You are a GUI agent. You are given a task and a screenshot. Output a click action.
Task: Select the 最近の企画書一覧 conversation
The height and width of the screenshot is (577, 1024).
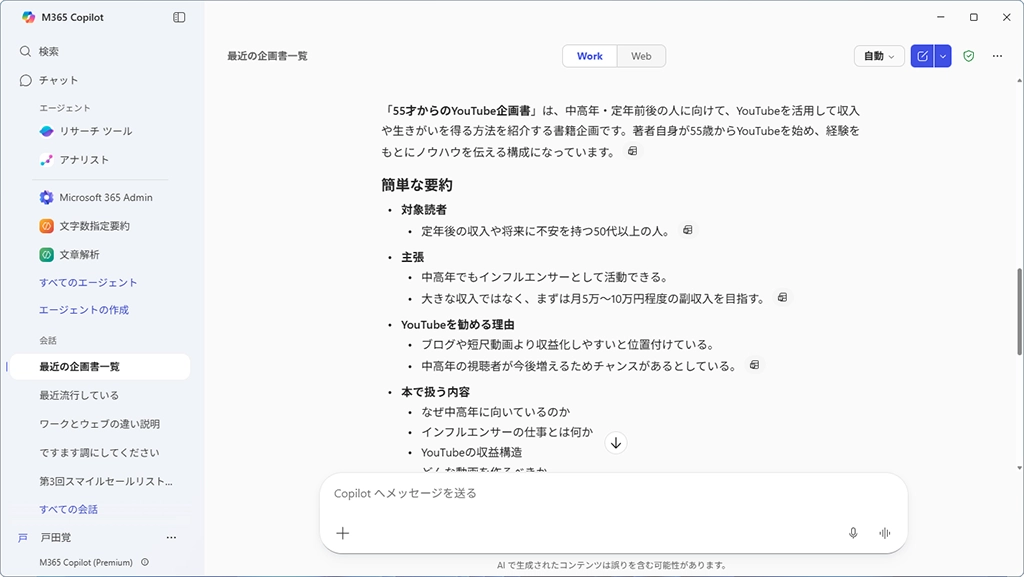pyautogui.click(x=100, y=367)
